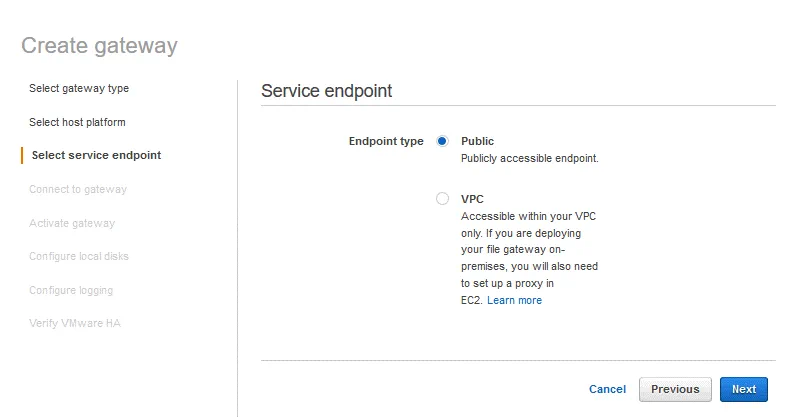Go to Configure local disks step
The width and height of the screenshot is (786, 417).
79,256
